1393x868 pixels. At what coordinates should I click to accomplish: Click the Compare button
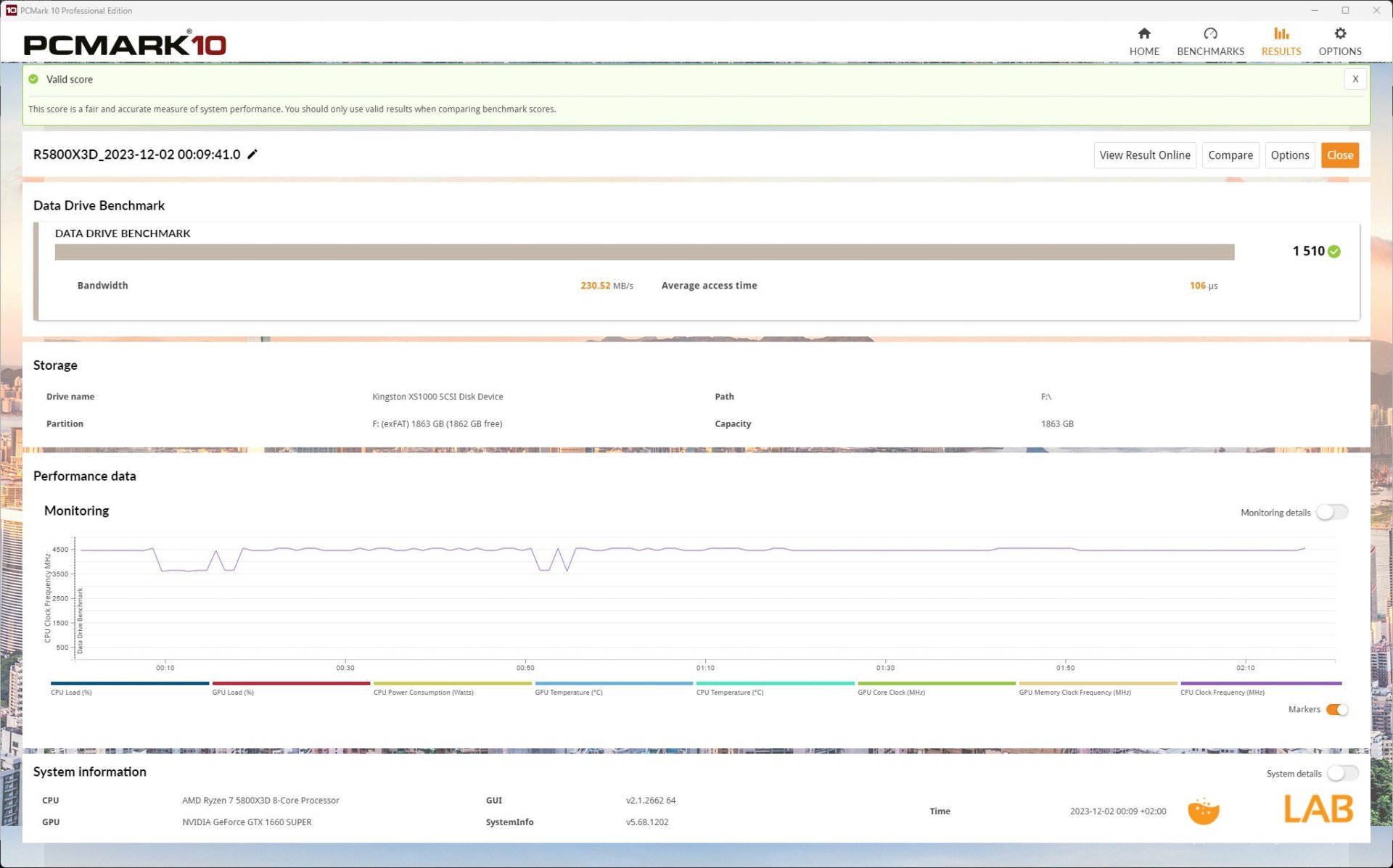[x=1230, y=155]
